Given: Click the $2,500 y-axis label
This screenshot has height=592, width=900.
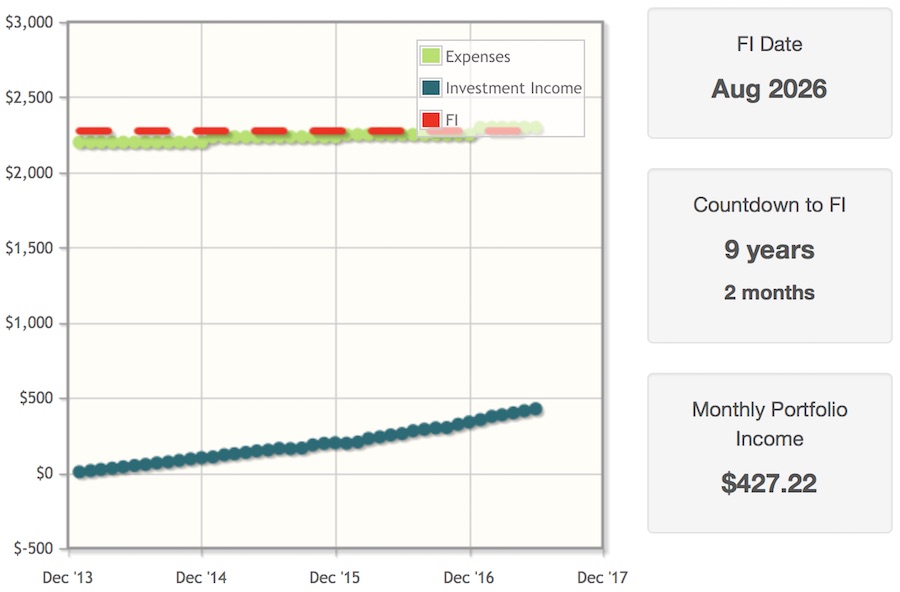Looking at the screenshot, I should pyautogui.click(x=29, y=97).
